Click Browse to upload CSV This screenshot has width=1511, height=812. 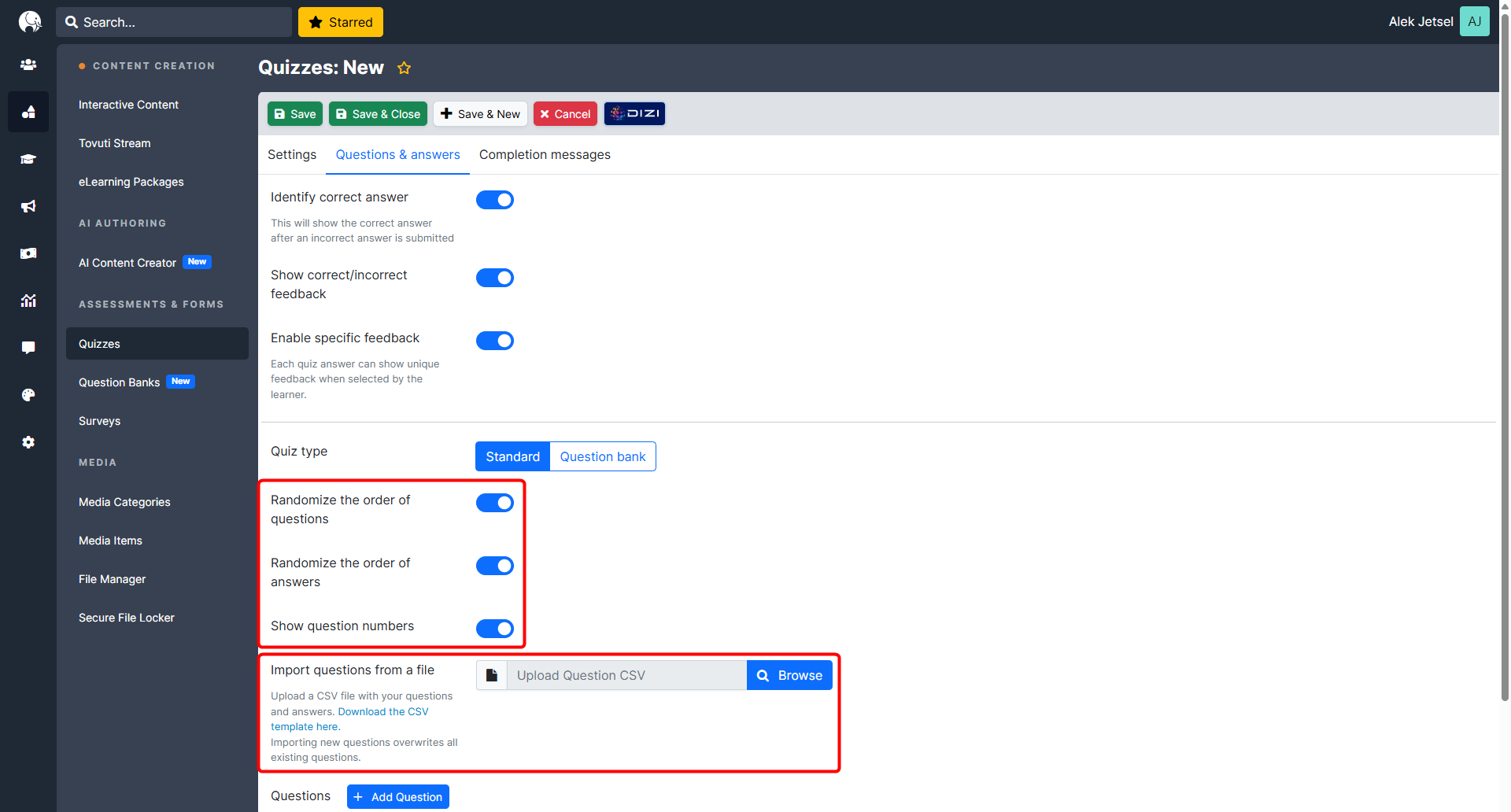(789, 675)
